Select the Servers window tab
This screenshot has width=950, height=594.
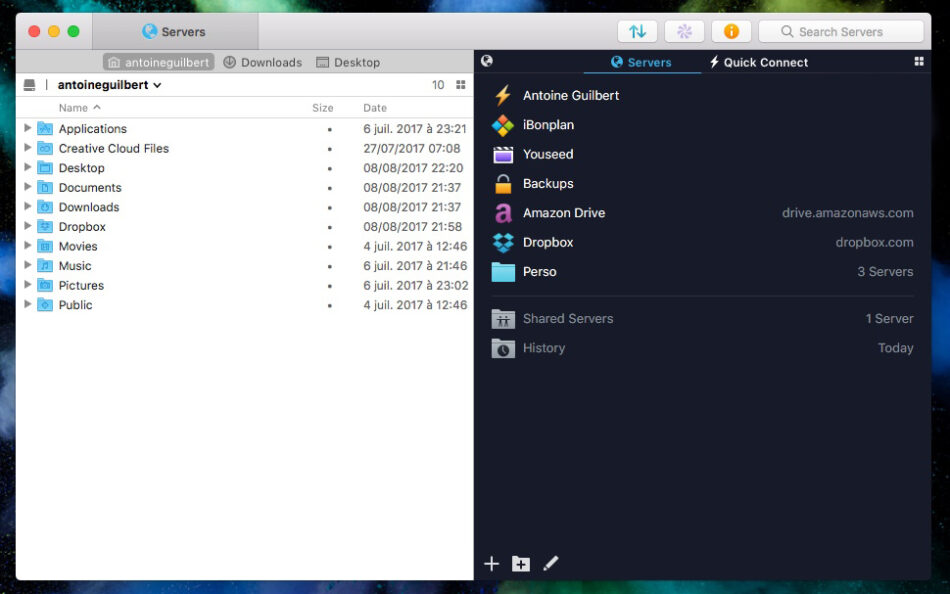point(176,32)
